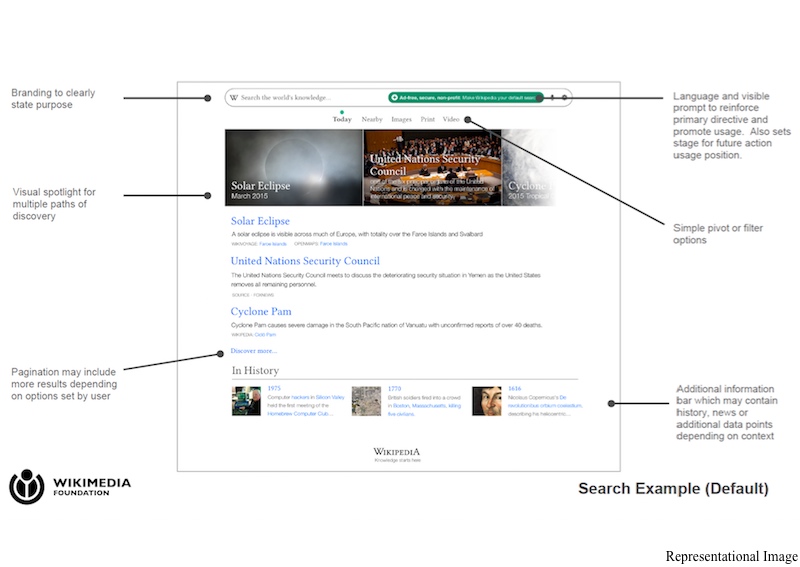Switch to the Nearby tab
Screen dimensions: 800x567
tap(372, 119)
